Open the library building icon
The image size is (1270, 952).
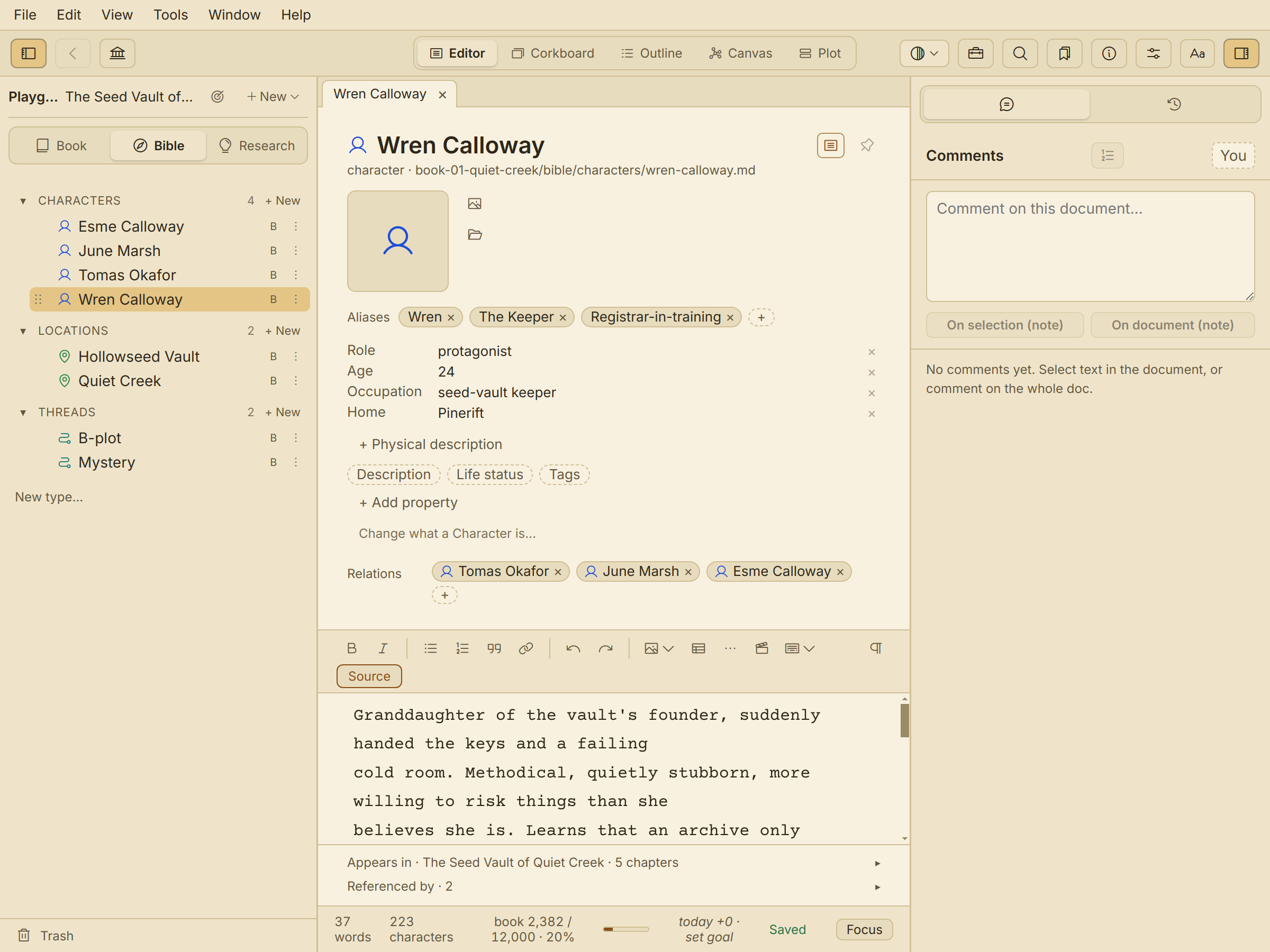pyautogui.click(x=117, y=53)
